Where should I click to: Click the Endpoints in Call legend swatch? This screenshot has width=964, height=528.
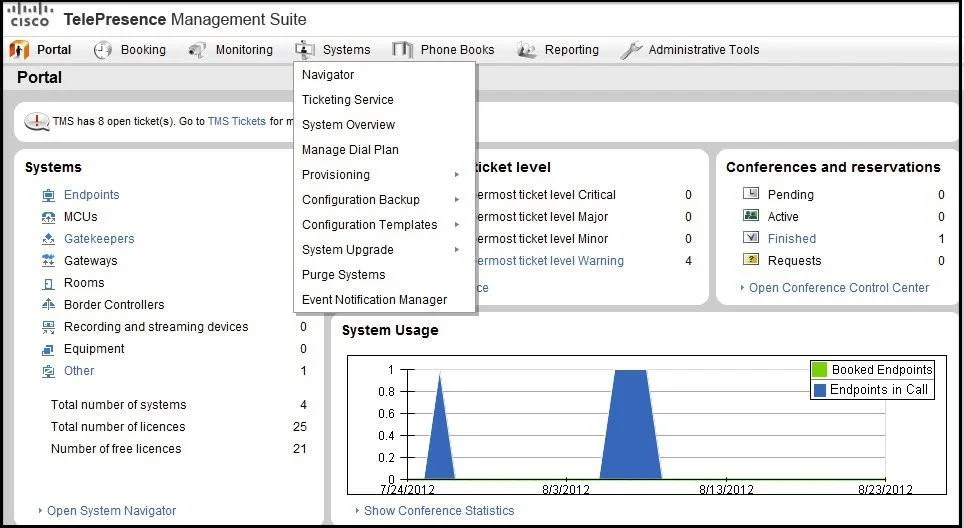[820, 390]
